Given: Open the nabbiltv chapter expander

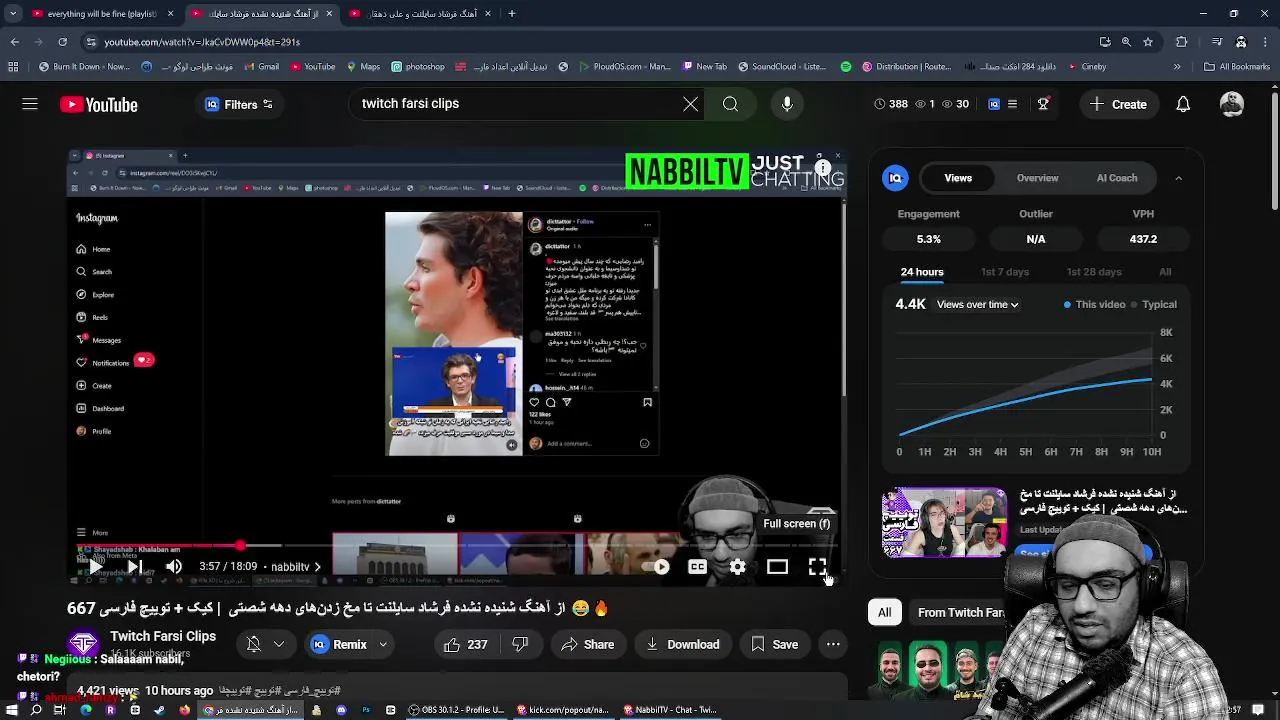Looking at the screenshot, I should (296, 567).
